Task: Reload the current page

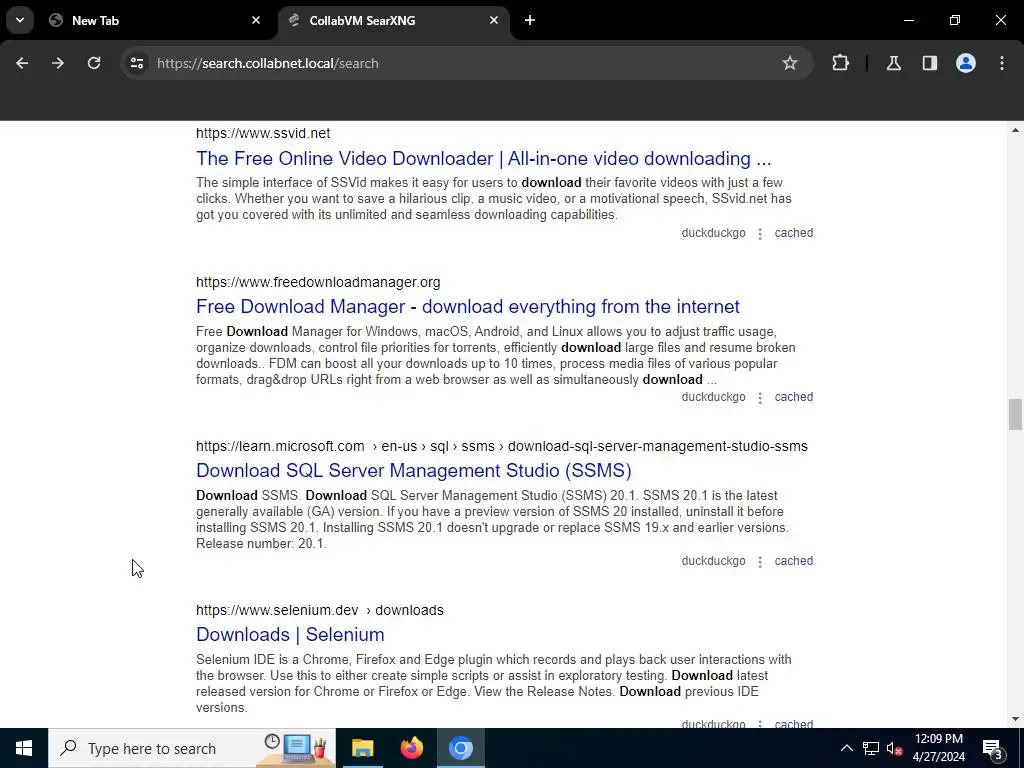Action: (x=94, y=63)
